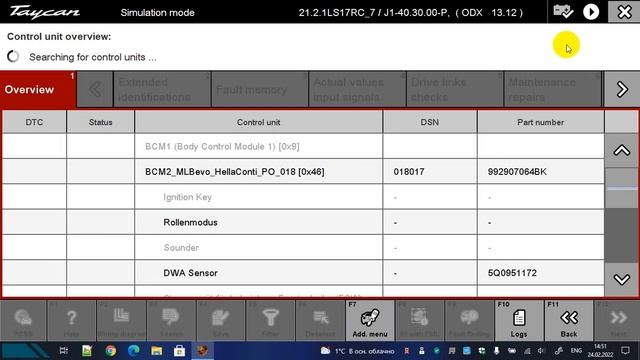Select the DWA Sensor row
The image size is (640, 360).
click(x=303, y=273)
